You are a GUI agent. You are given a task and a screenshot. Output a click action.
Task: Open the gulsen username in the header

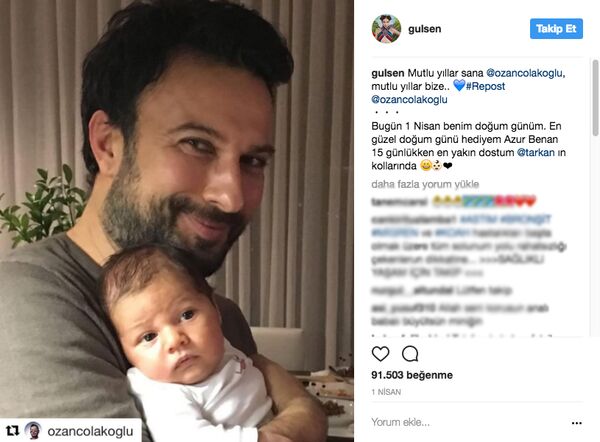425,29
